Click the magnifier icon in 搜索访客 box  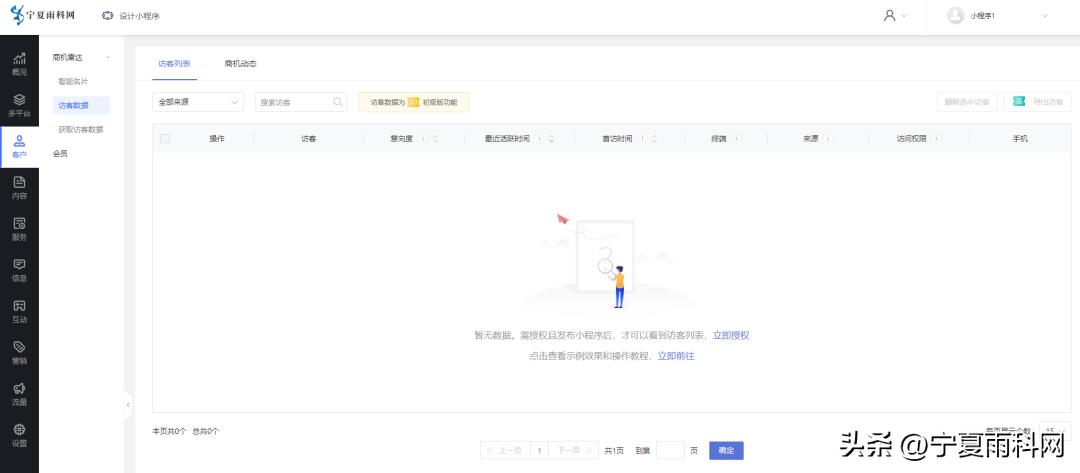(x=338, y=102)
